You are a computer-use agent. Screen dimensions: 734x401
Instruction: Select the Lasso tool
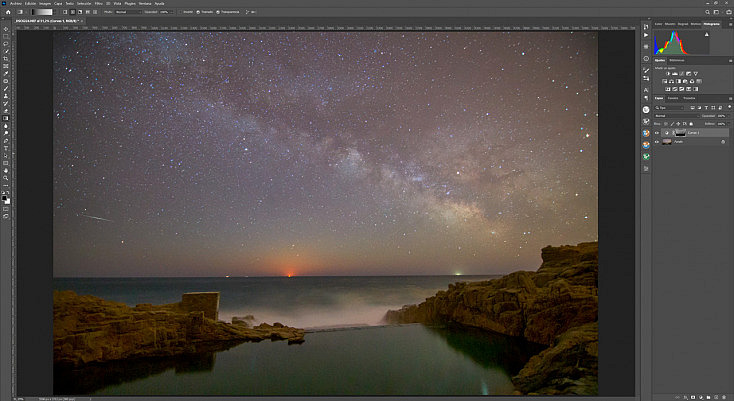6,44
